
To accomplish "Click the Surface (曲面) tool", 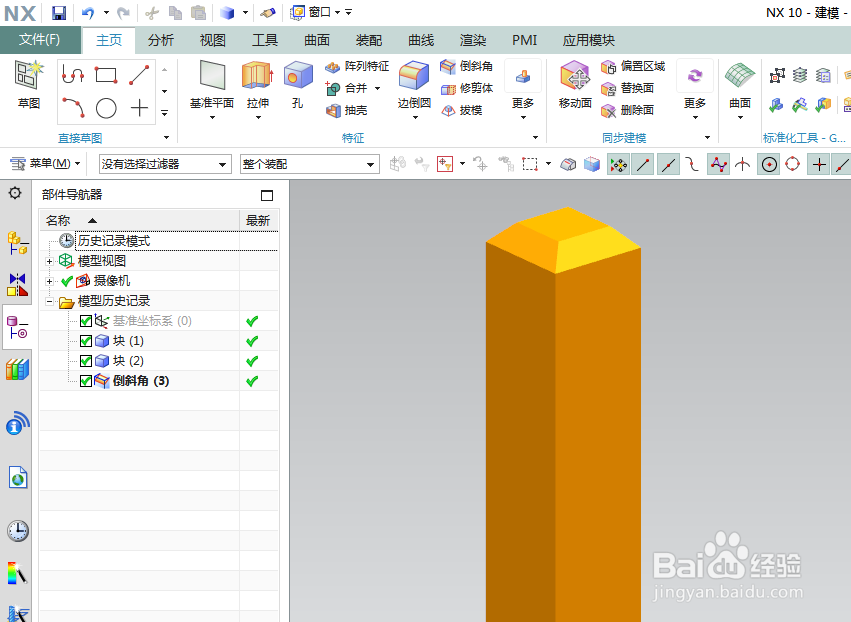I will pyautogui.click(x=740, y=88).
